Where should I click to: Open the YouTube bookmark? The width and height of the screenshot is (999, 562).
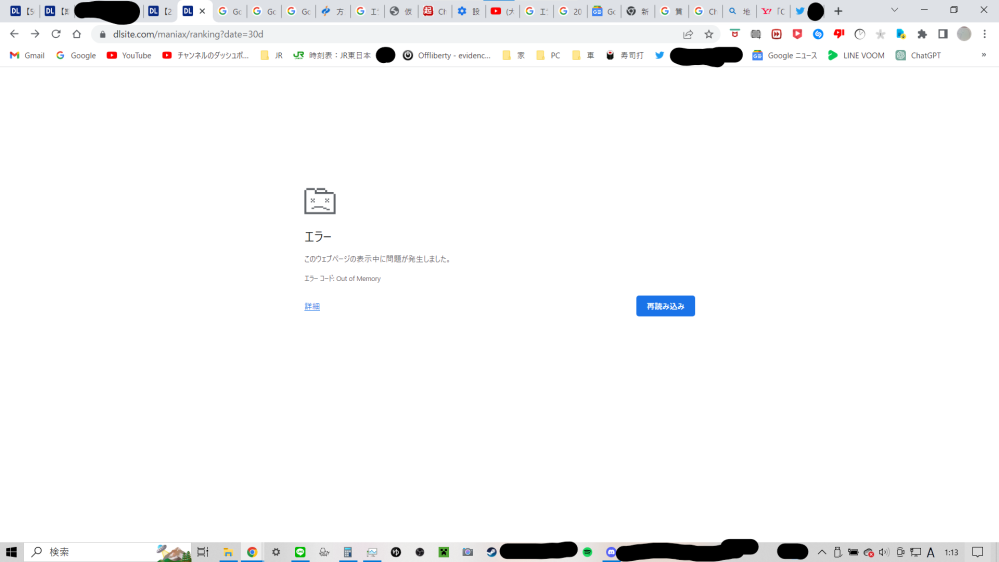[x=129, y=56]
